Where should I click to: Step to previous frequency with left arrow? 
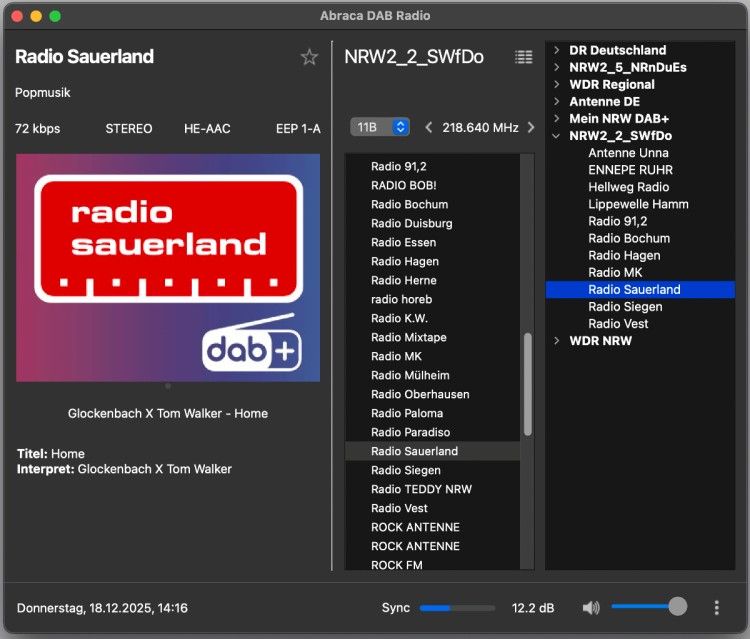point(429,128)
